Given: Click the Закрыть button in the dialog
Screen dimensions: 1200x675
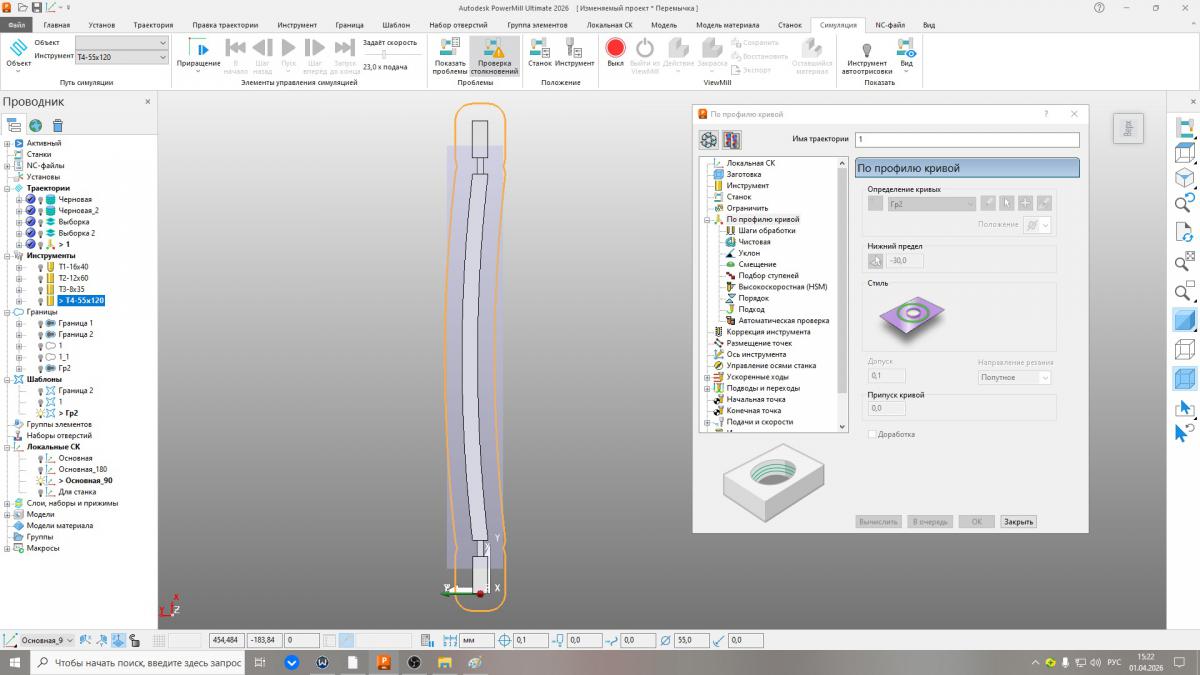Looking at the screenshot, I should pos(1018,522).
